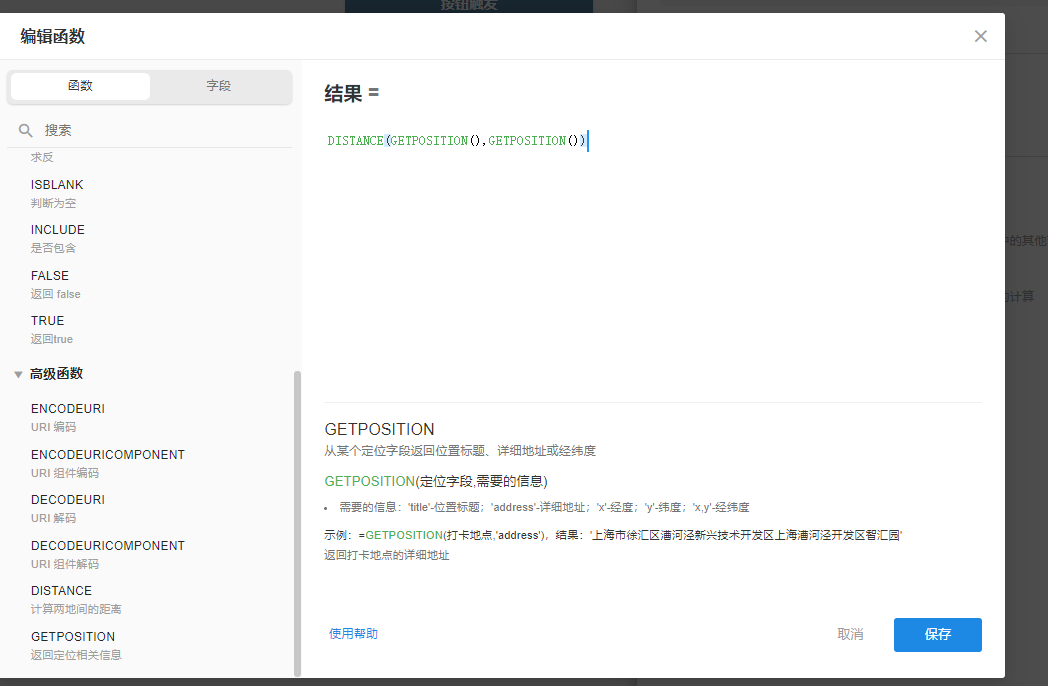
Task: Pick the DECODEURICOMPONENT function
Action: coord(107,546)
